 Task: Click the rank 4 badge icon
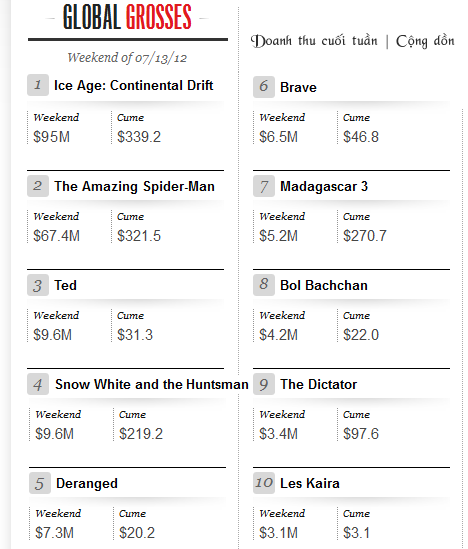pyautogui.click(x=38, y=384)
